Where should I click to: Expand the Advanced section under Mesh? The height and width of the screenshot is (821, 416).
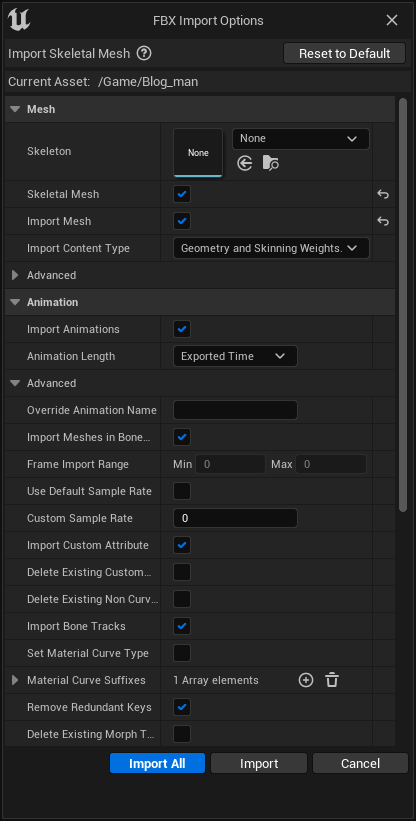pos(15,275)
